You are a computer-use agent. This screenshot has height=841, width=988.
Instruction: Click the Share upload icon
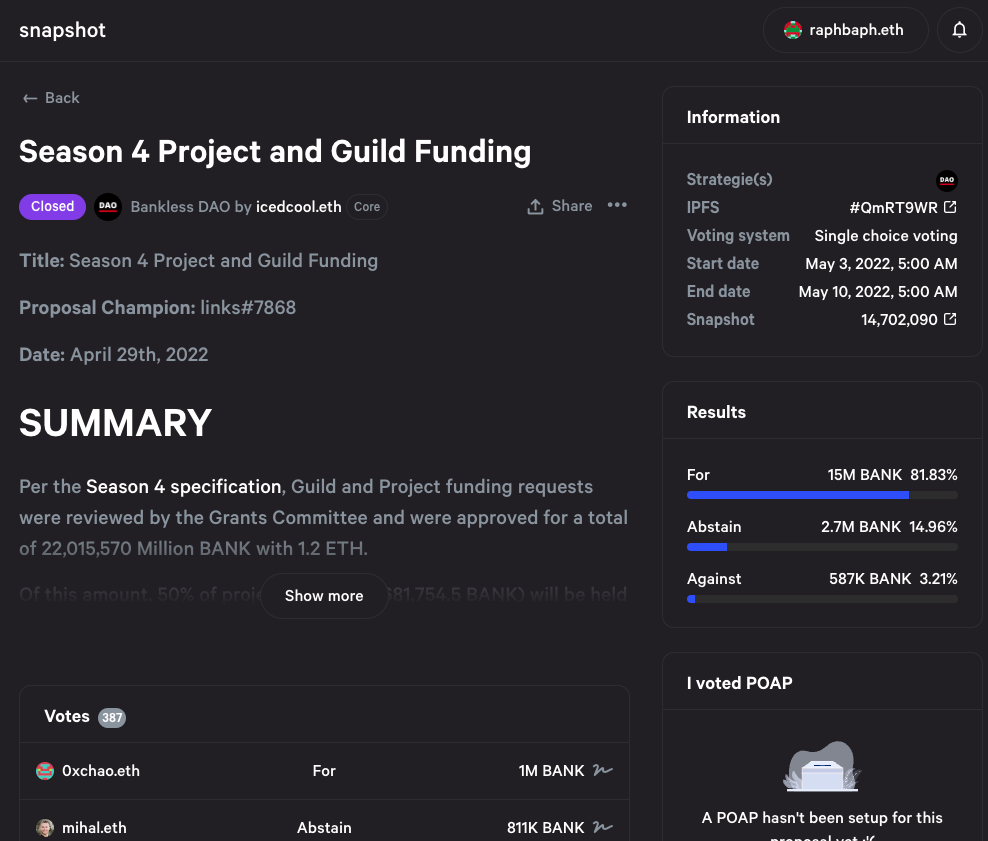click(535, 207)
